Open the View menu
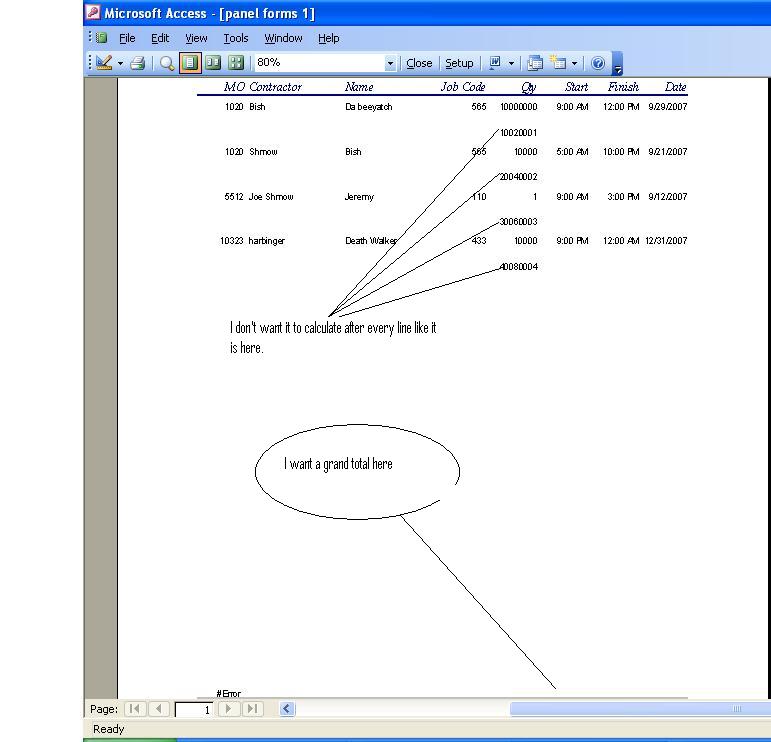This screenshot has width=771, height=742. tap(196, 38)
